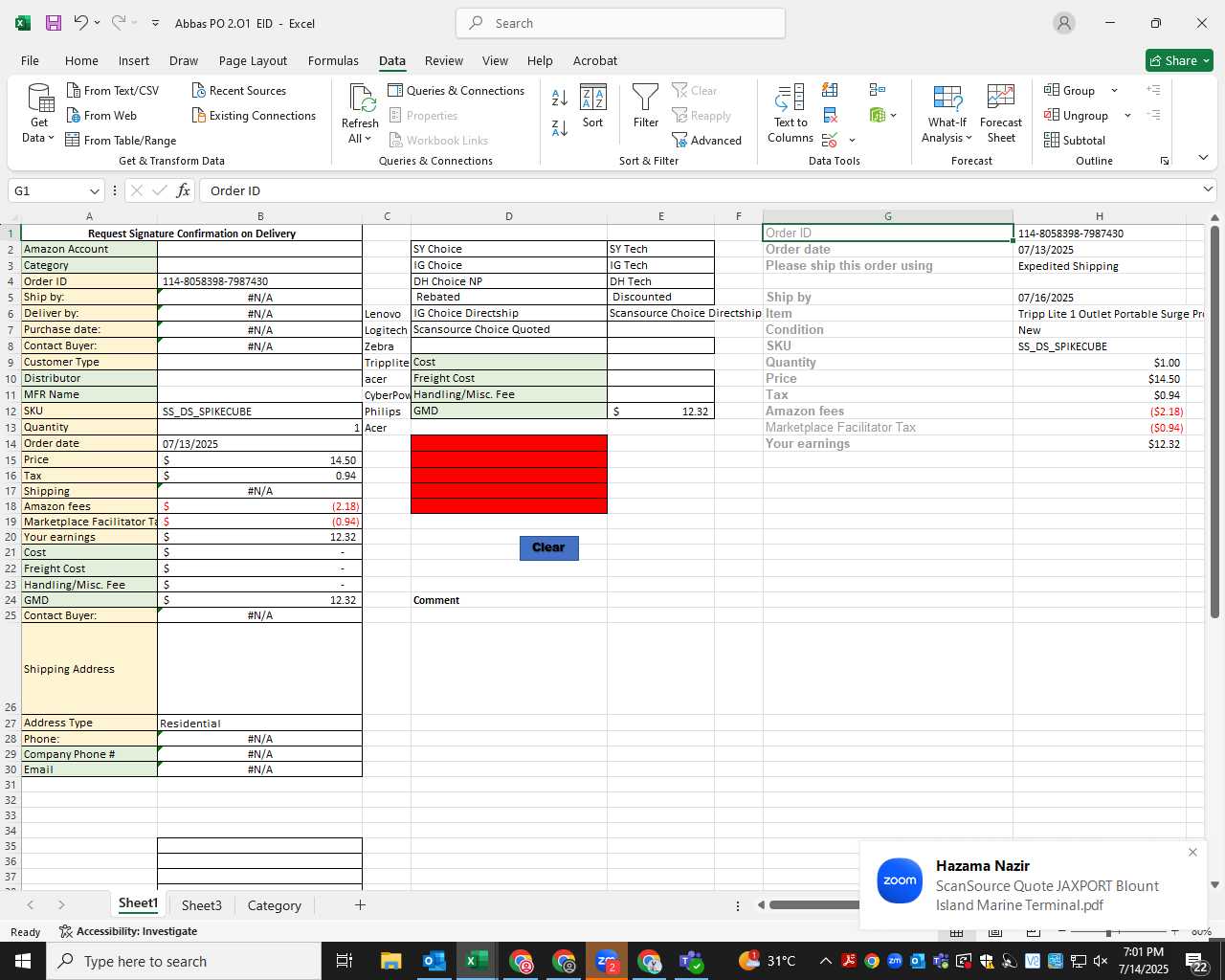Open Queries & Connections pane

point(457,91)
